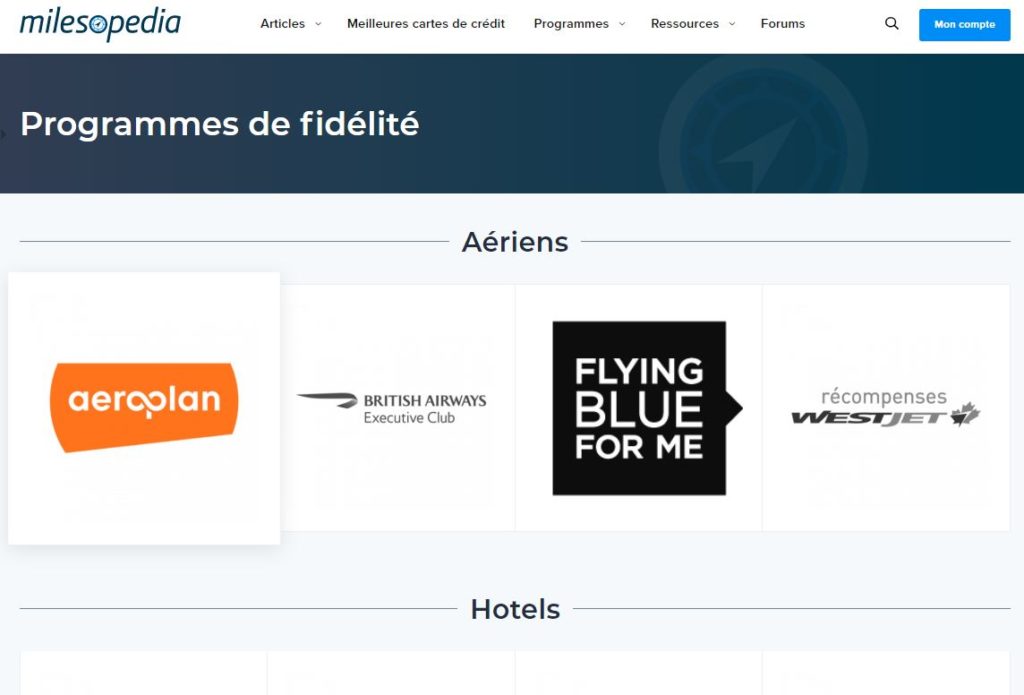Click the first hotel card below Hotels
This screenshot has width=1024, height=695.
[x=144, y=674]
